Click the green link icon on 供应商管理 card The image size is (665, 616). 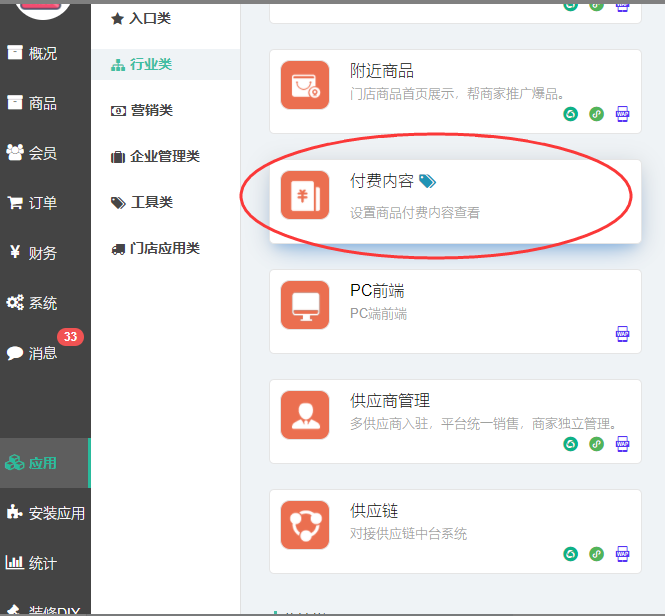click(x=596, y=444)
